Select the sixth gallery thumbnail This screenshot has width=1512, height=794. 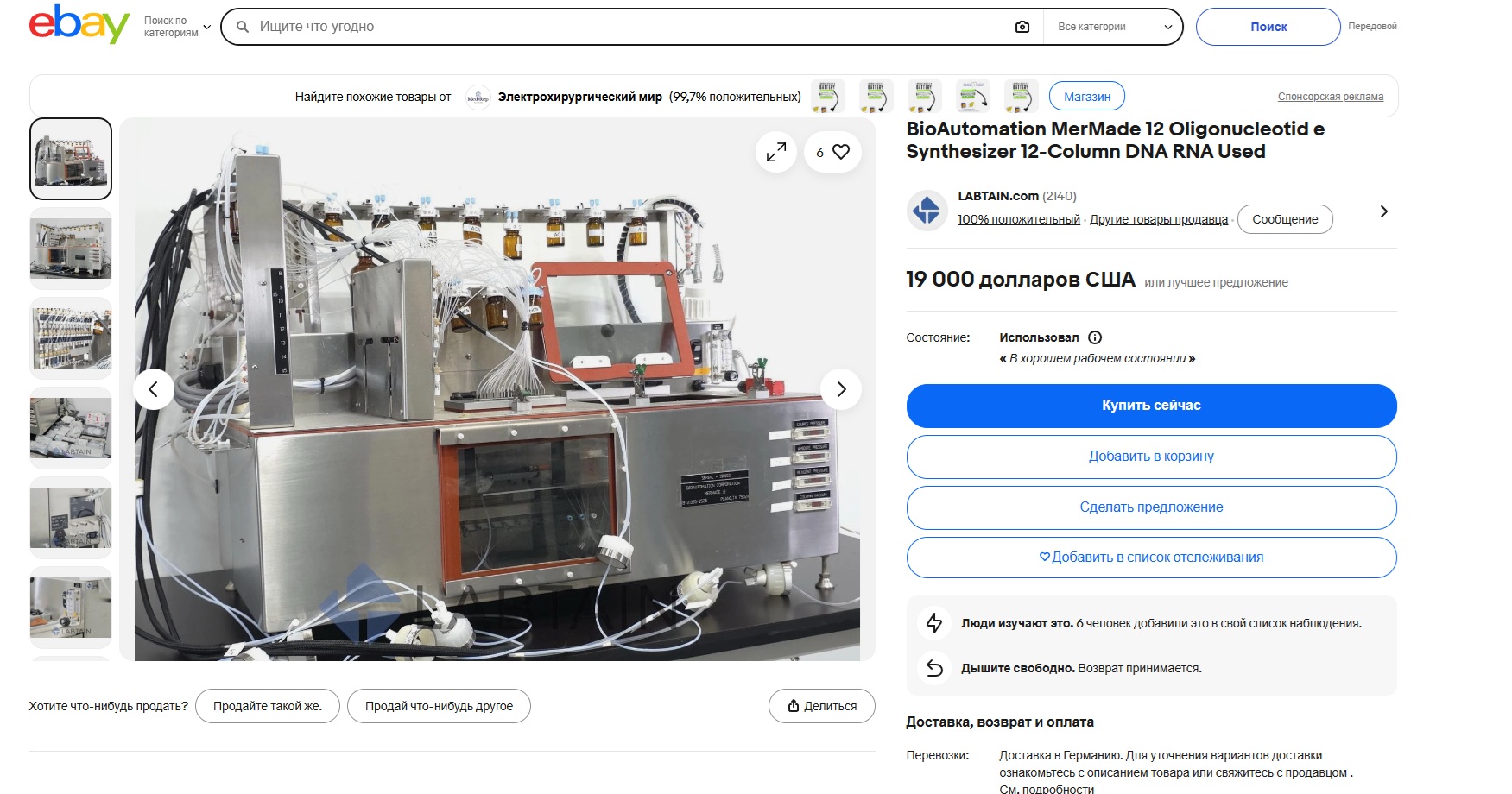pos(71,608)
